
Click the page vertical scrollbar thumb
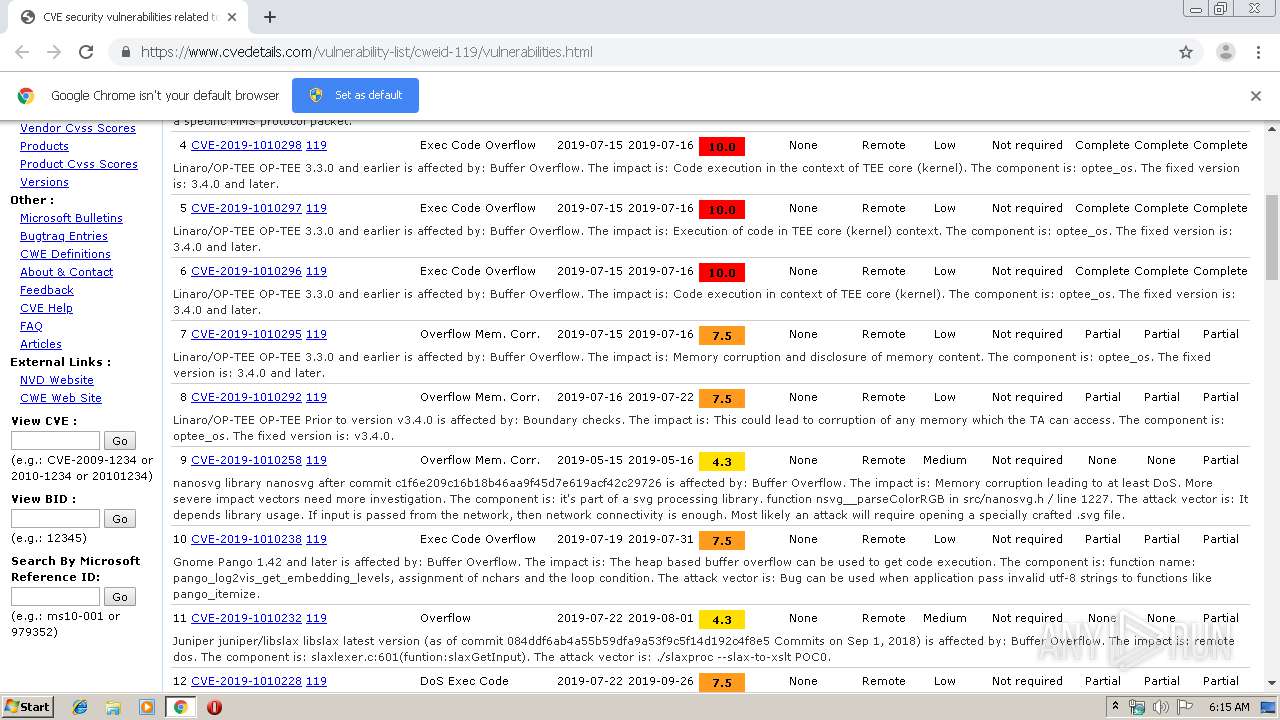click(1272, 237)
